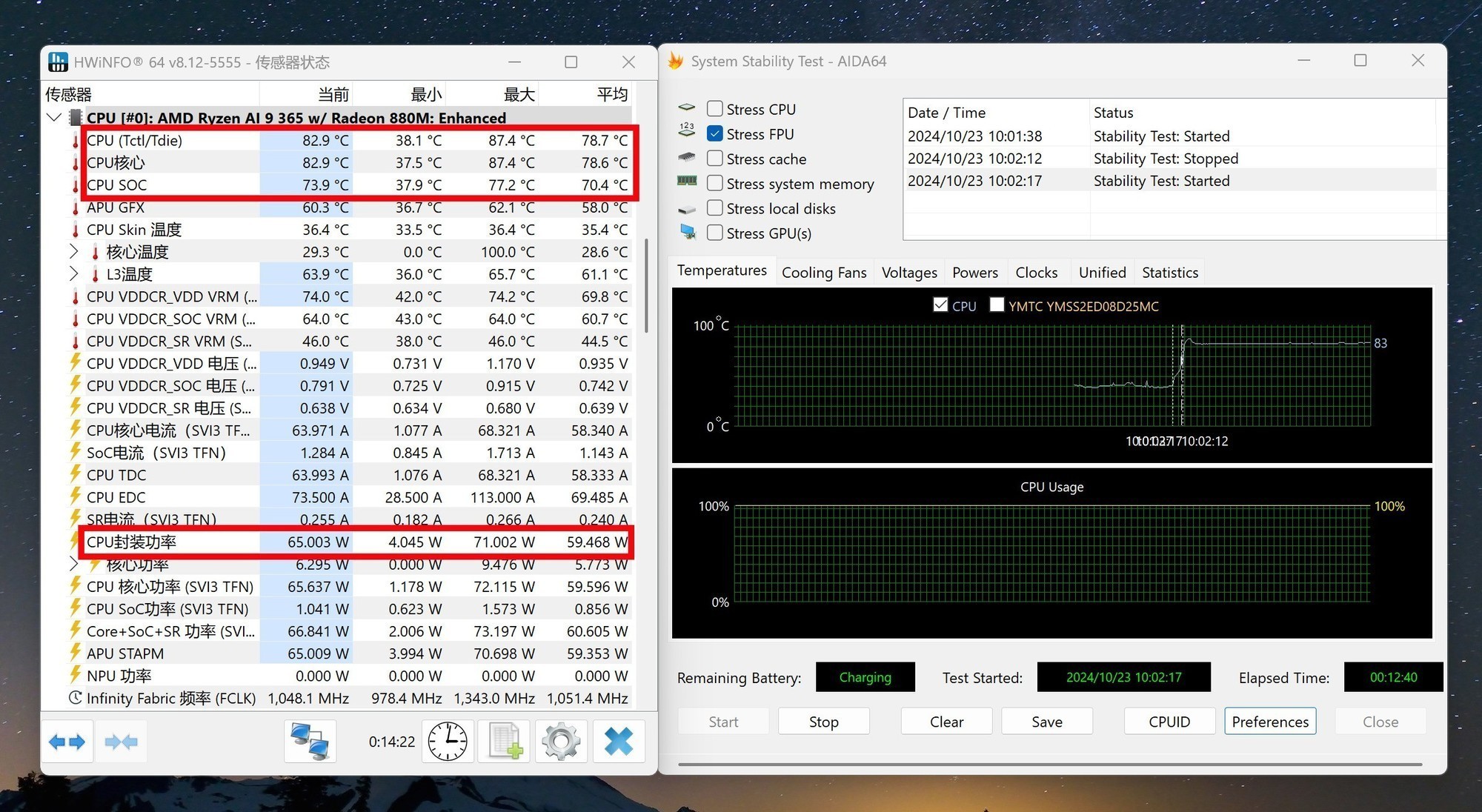The image size is (1482, 812).
Task: Click monitor icon beside Stress GPU(s)
Action: [x=688, y=233]
